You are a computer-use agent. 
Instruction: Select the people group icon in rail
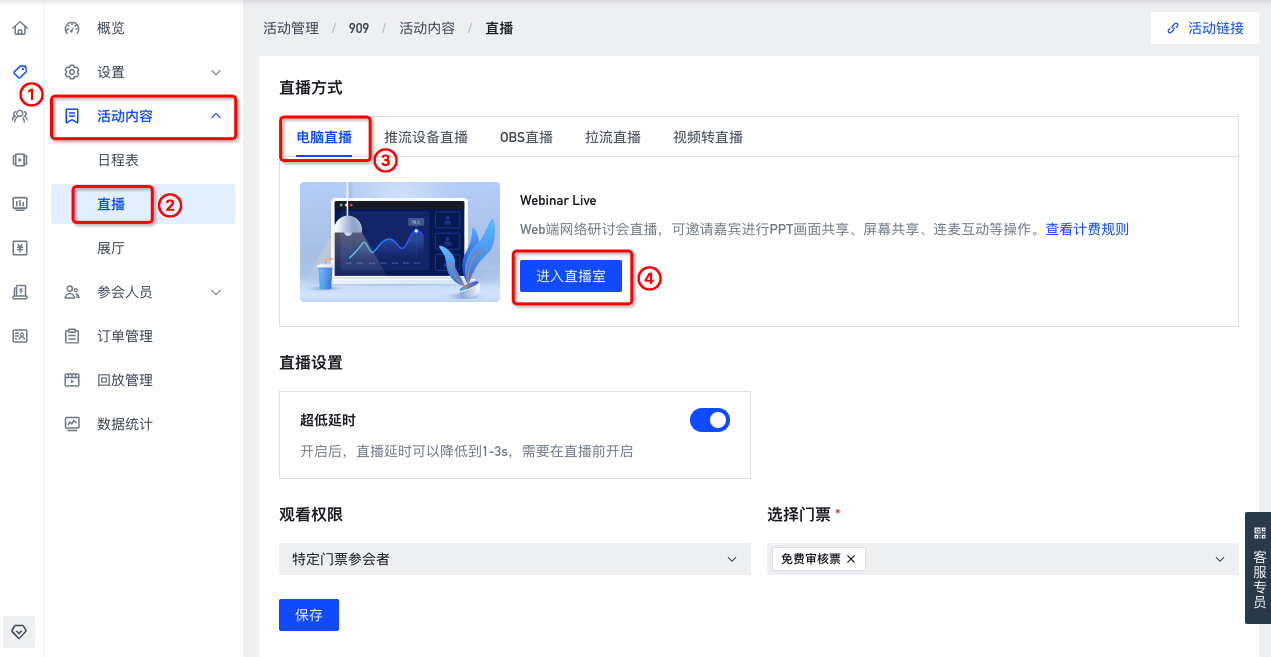(20, 116)
